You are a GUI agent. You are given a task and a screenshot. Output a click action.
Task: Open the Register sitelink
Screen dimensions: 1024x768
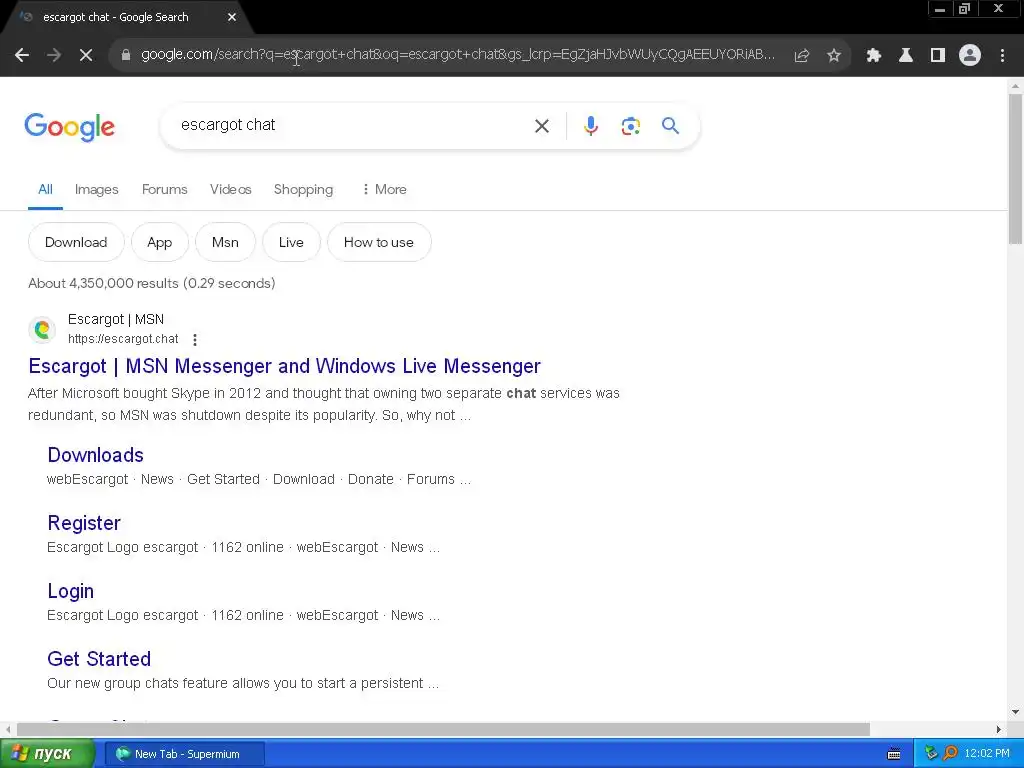point(84,523)
